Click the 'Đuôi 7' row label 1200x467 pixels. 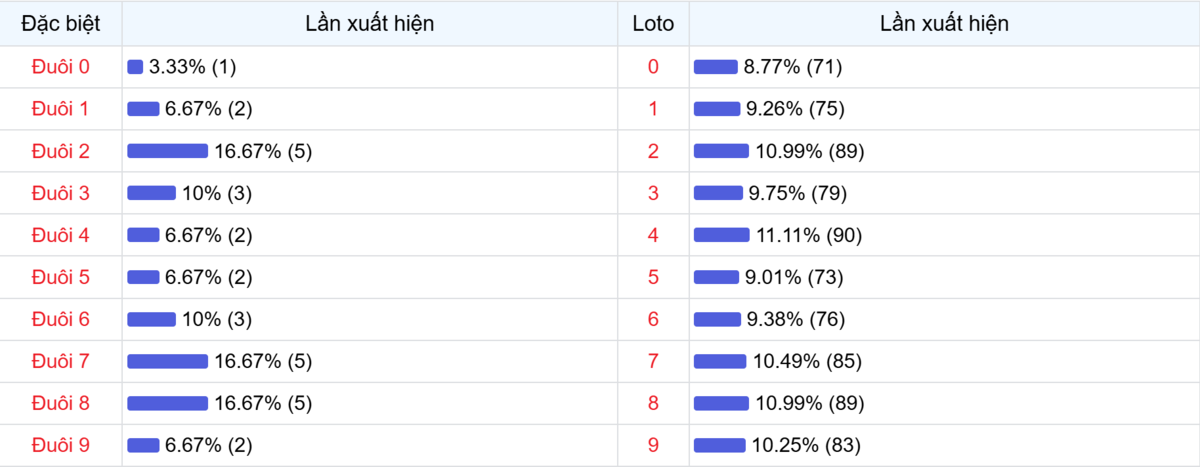pyautogui.click(x=61, y=361)
